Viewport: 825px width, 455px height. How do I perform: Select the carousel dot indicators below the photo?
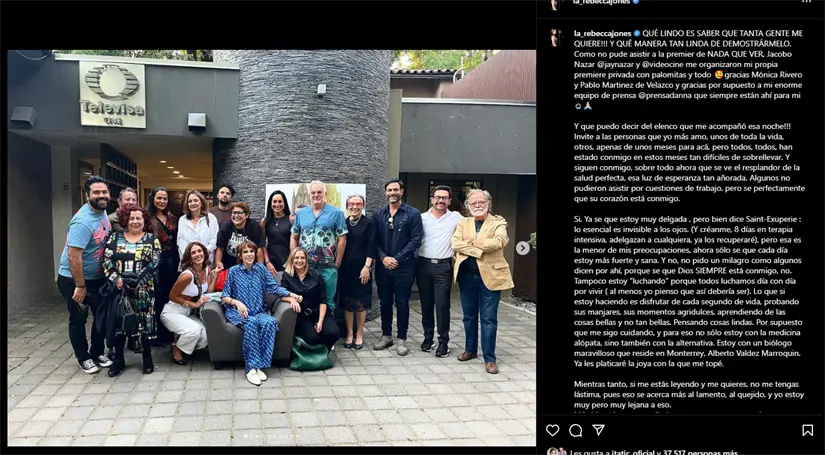point(268,436)
